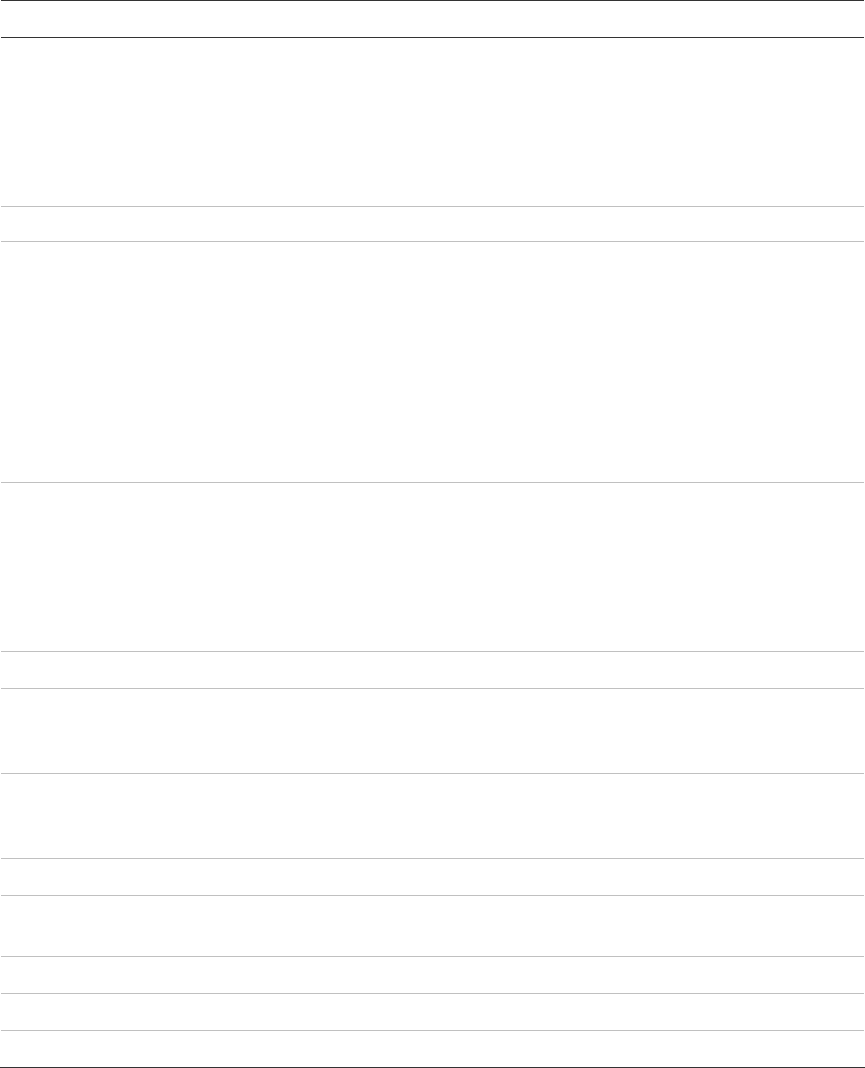The height and width of the screenshot is (1068, 865).
Task: Click divider line beneath the tallest row
Action: coord(432,484)
